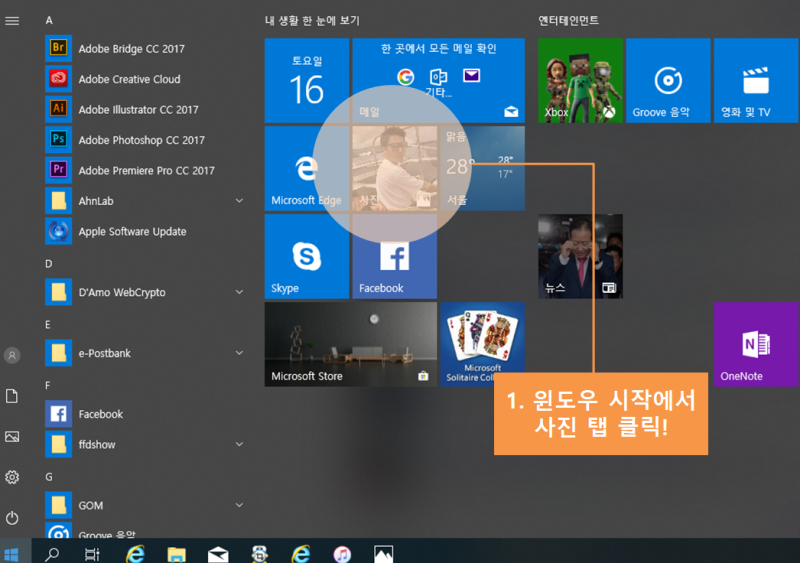Expand the AhnLab folder
This screenshot has width=800, height=563.
click(239, 201)
